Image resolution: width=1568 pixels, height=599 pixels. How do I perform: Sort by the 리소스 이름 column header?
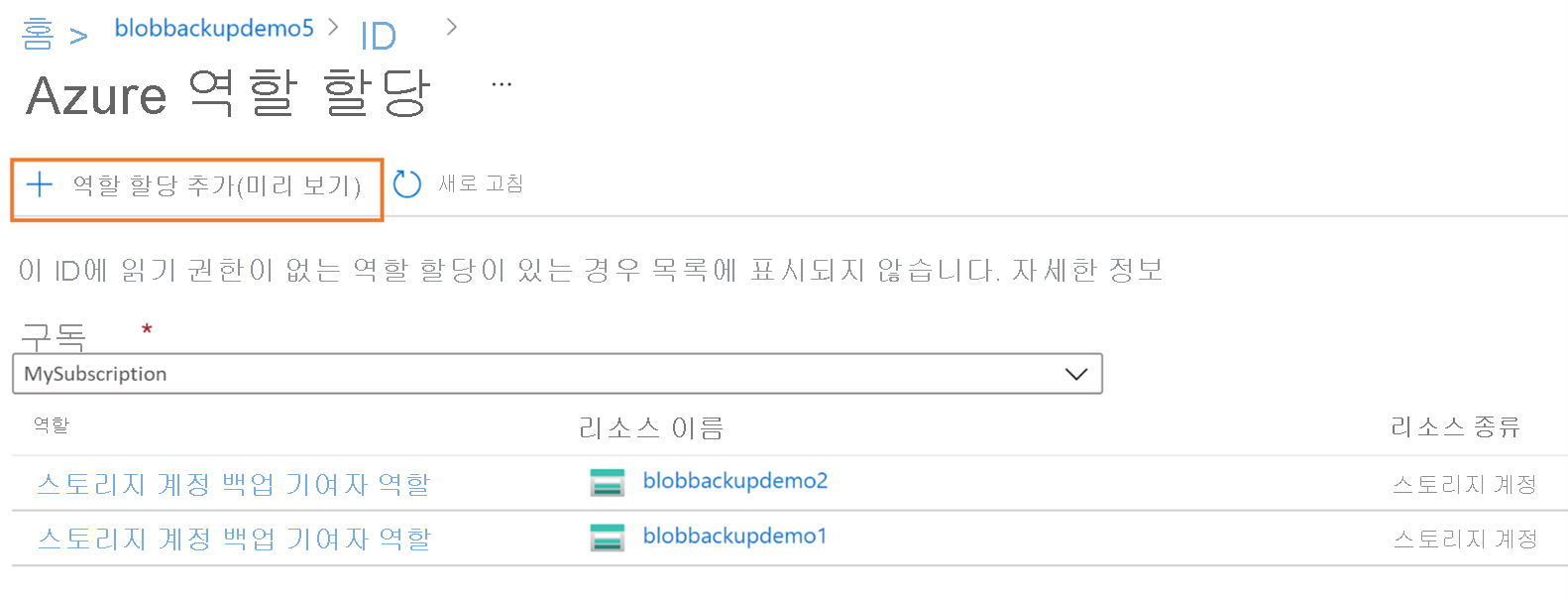pyautogui.click(x=651, y=428)
